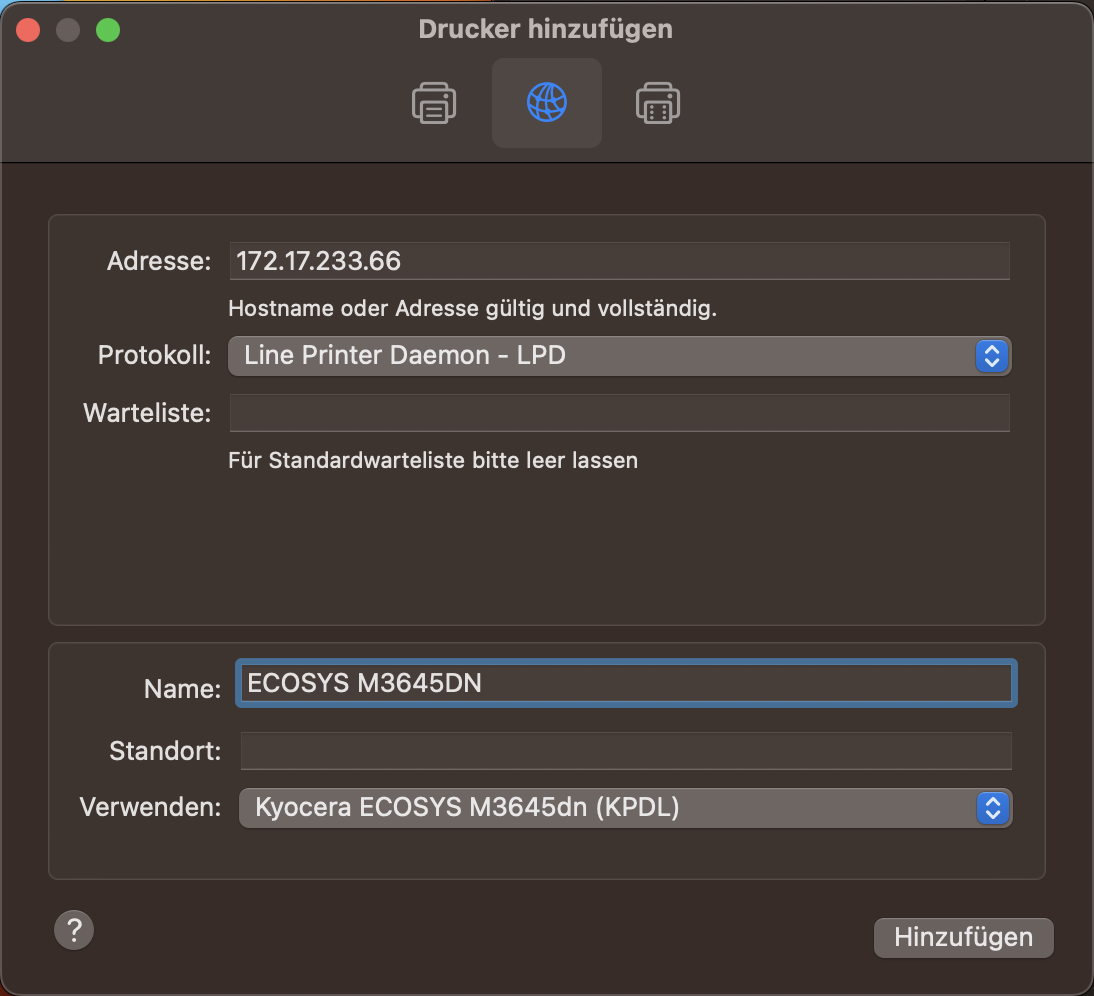Focus the empty Warteliste input field
Image resolution: width=1094 pixels, height=996 pixels.
pyautogui.click(x=619, y=413)
